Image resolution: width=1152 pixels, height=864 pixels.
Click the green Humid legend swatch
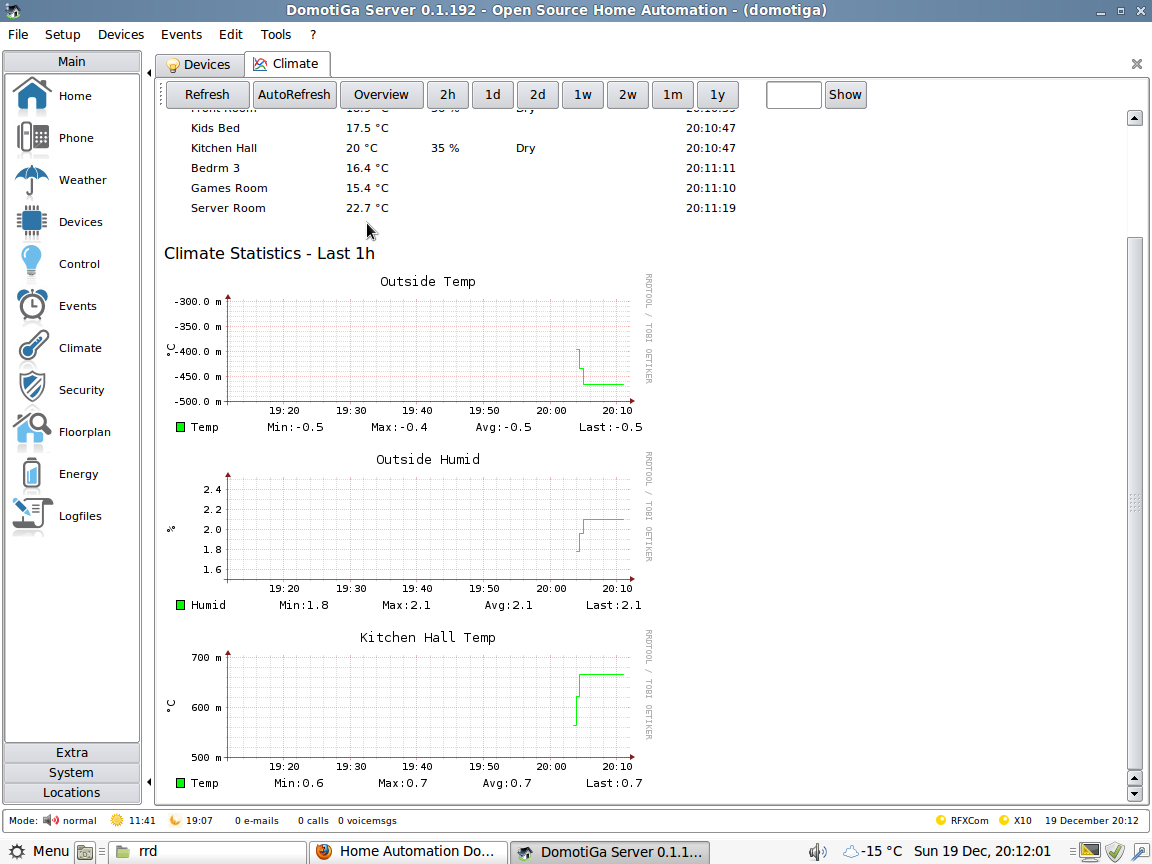tap(180, 605)
